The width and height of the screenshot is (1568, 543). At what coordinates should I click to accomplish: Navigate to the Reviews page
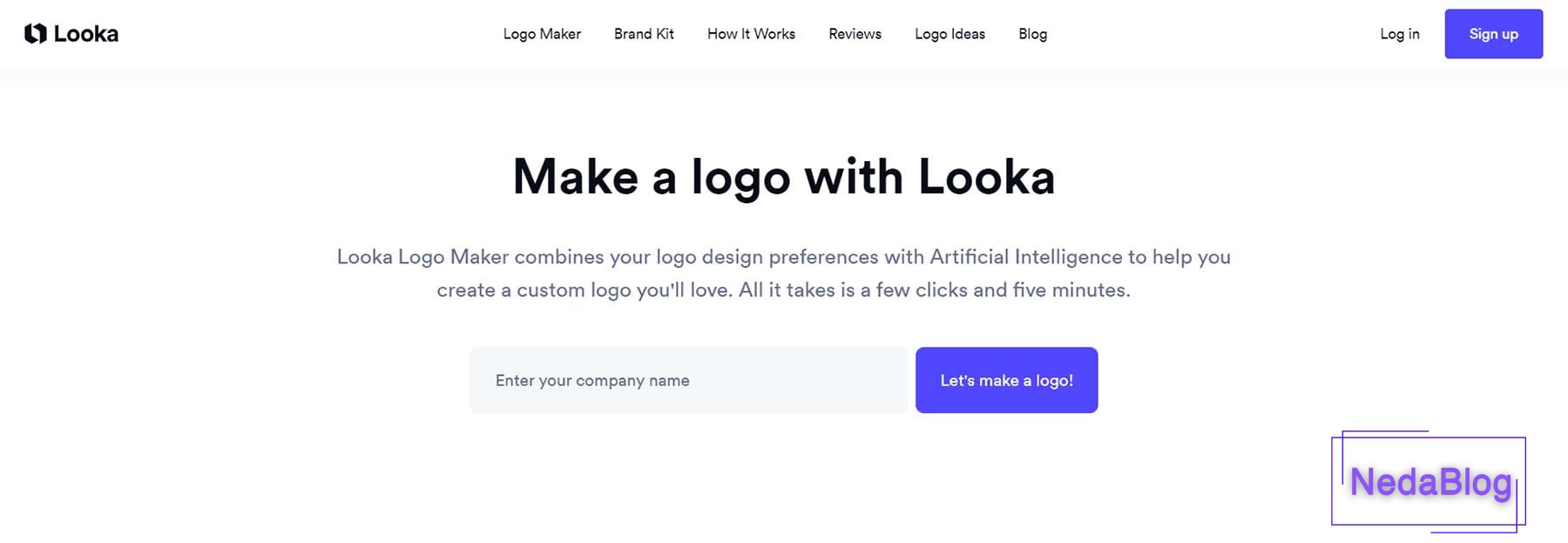855,34
